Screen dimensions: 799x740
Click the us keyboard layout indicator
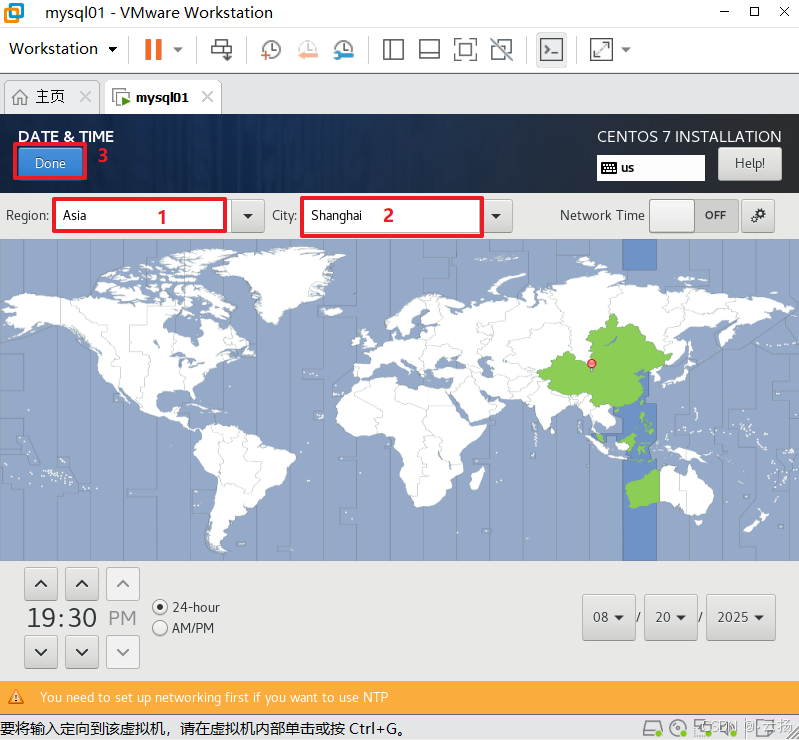(x=651, y=168)
